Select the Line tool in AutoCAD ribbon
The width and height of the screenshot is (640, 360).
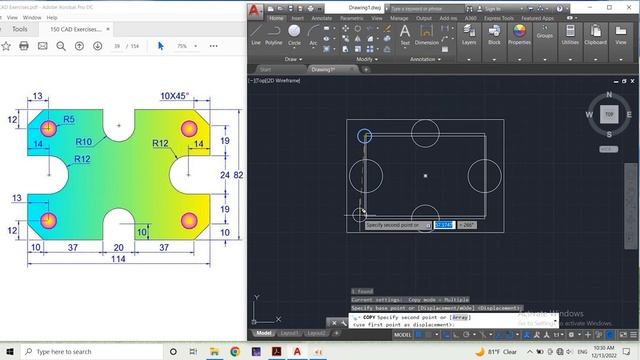(256, 35)
